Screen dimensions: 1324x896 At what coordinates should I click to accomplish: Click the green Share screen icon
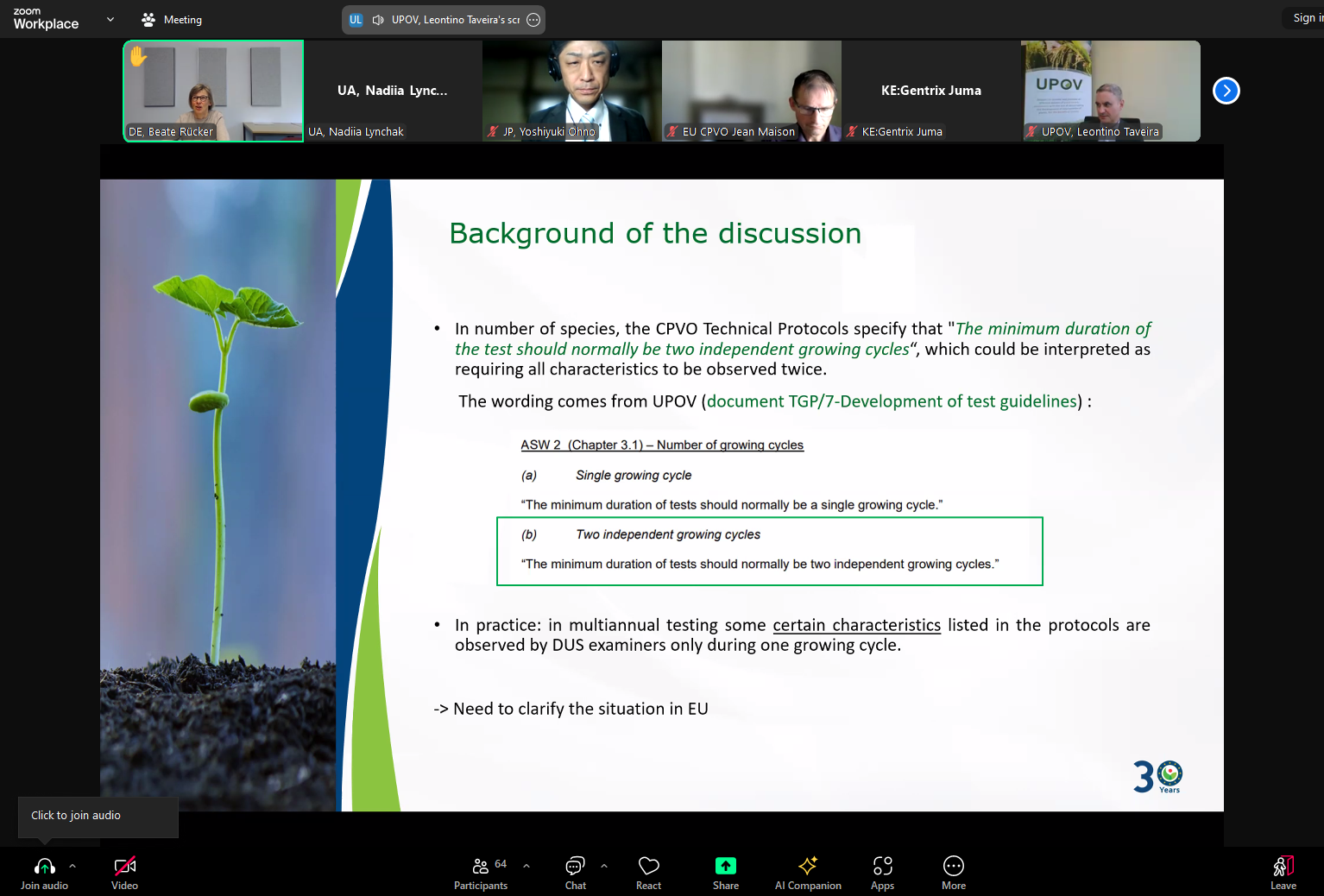[725, 866]
